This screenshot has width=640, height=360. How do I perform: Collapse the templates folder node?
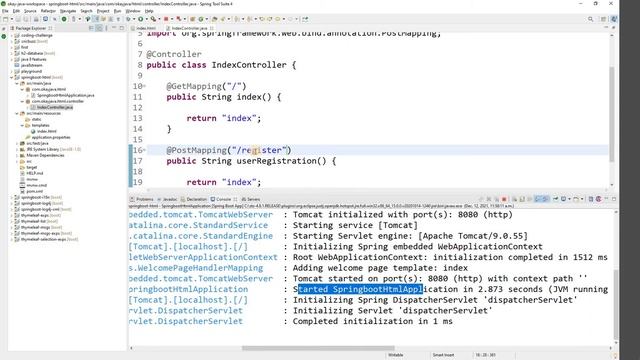(x=22, y=125)
